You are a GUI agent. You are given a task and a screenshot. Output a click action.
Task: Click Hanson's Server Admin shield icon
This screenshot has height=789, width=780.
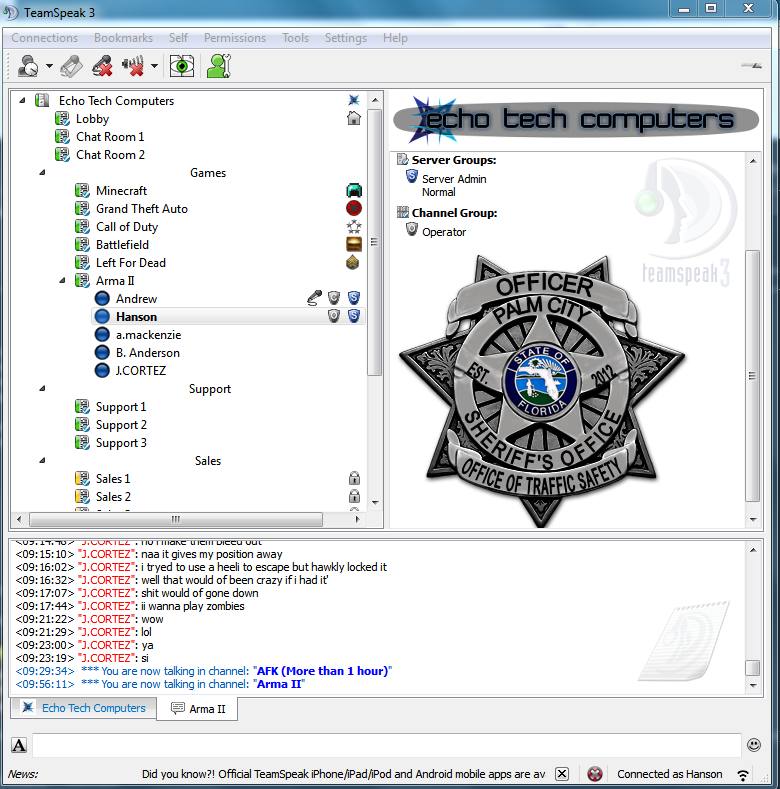pyautogui.click(x=354, y=316)
